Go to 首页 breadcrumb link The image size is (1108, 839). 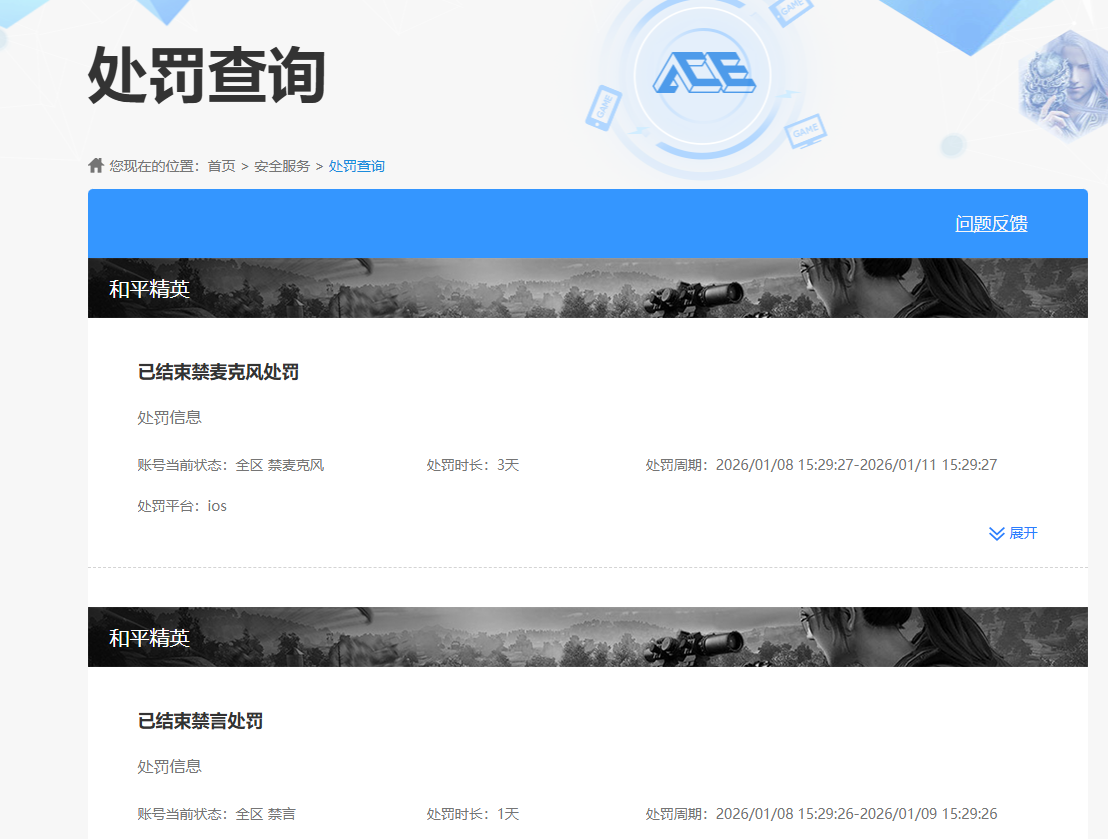221,166
